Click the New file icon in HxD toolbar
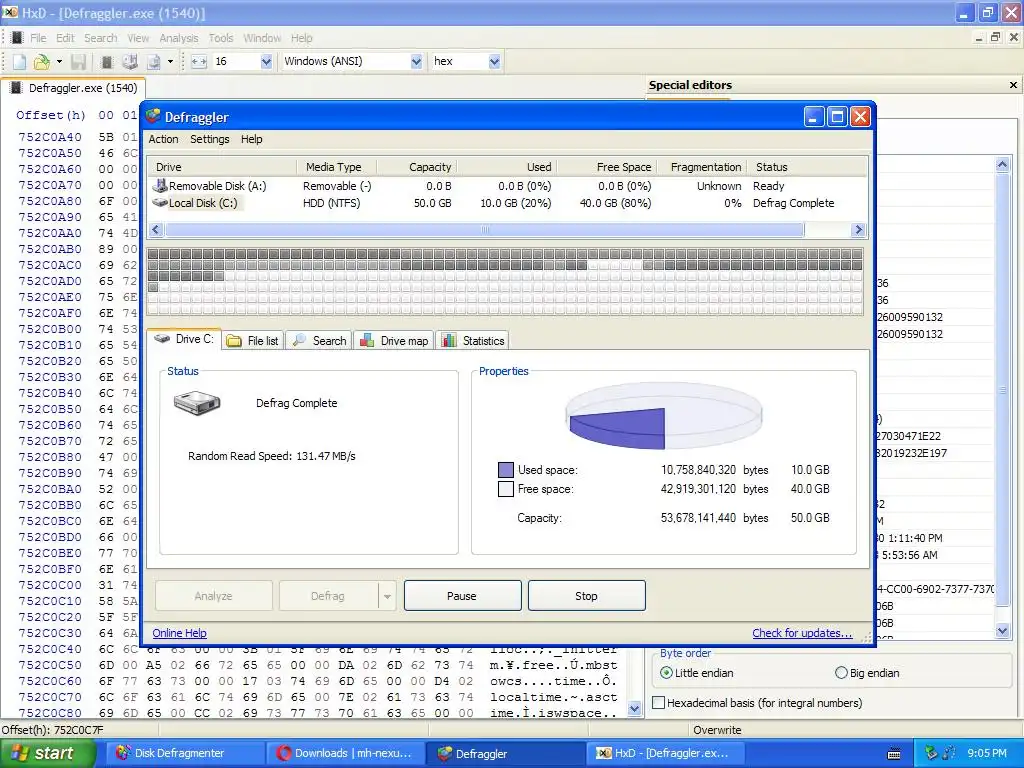 (x=20, y=61)
